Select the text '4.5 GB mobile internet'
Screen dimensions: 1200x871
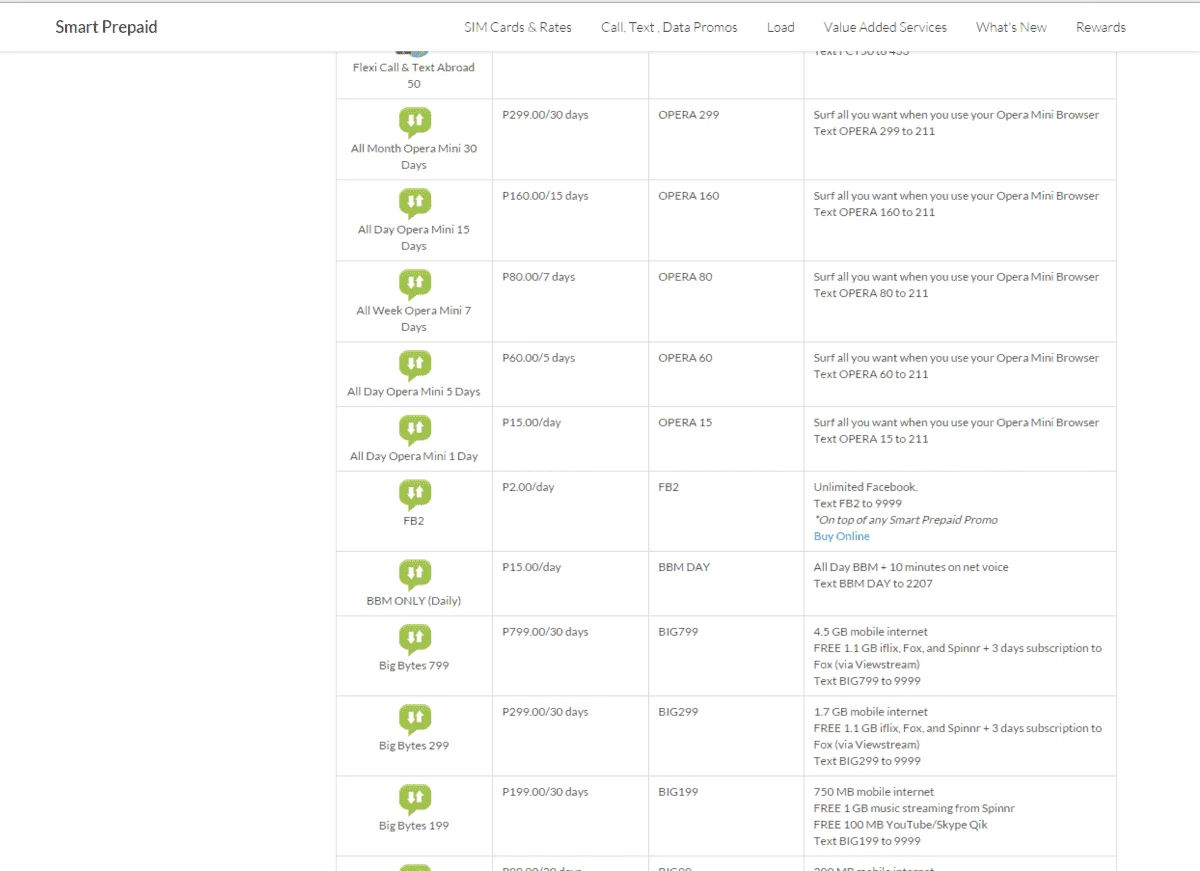pyautogui.click(x=871, y=632)
